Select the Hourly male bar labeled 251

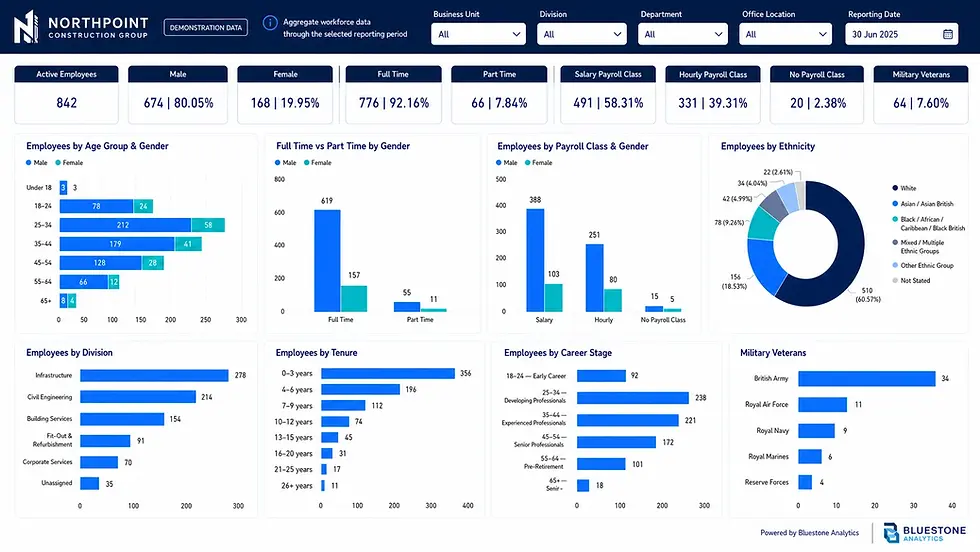click(594, 278)
